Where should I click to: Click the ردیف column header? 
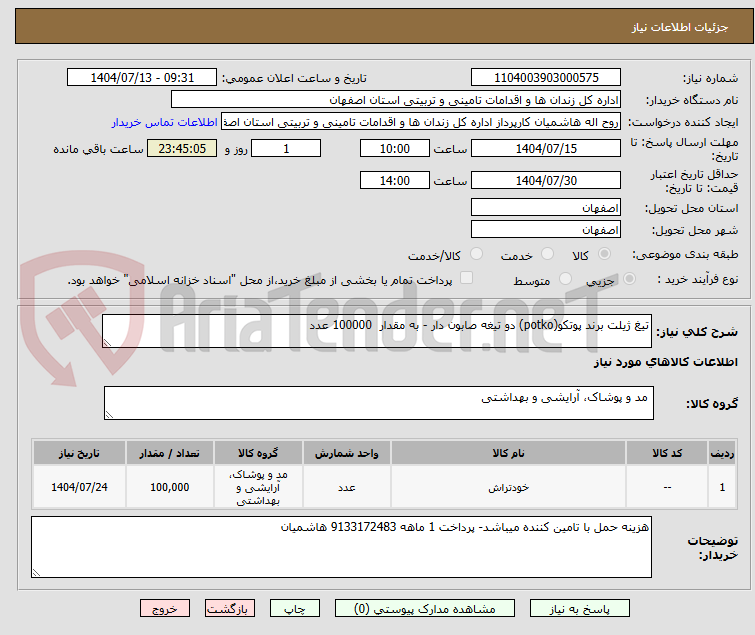(x=722, y=453)
